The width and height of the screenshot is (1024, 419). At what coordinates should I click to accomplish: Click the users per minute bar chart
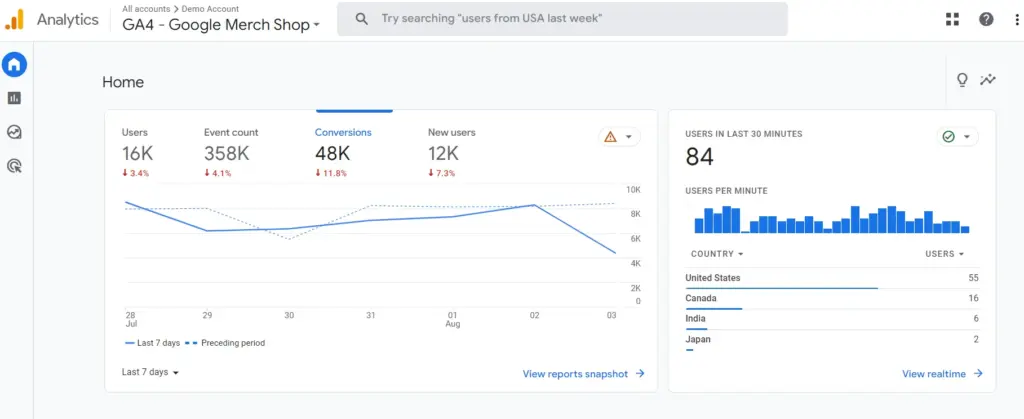(831, 219)
